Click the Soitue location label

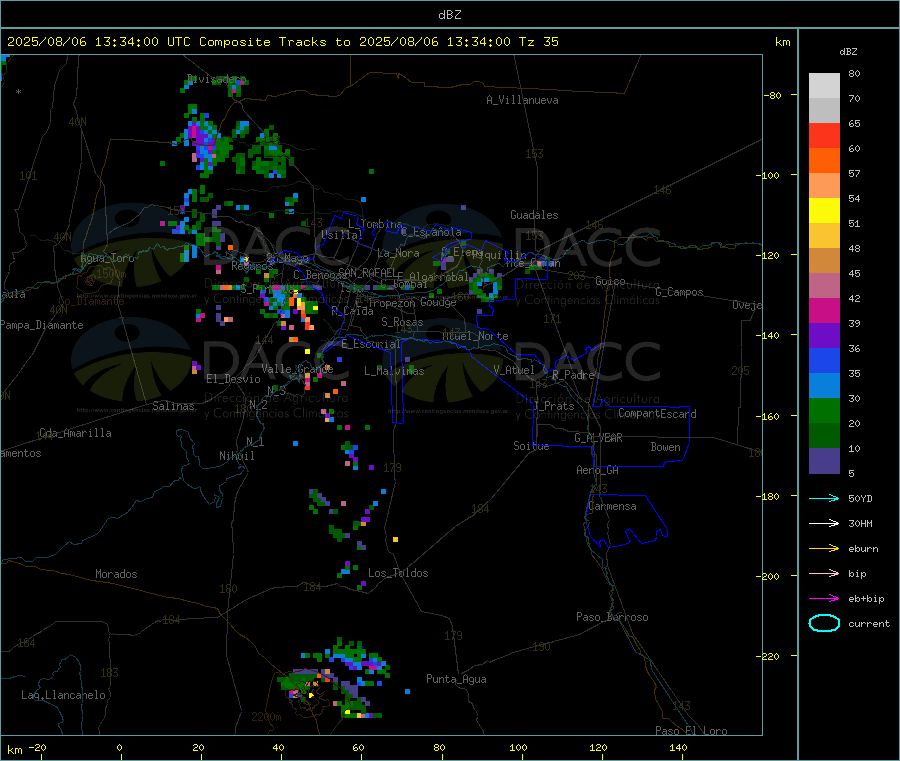point(531,446)
